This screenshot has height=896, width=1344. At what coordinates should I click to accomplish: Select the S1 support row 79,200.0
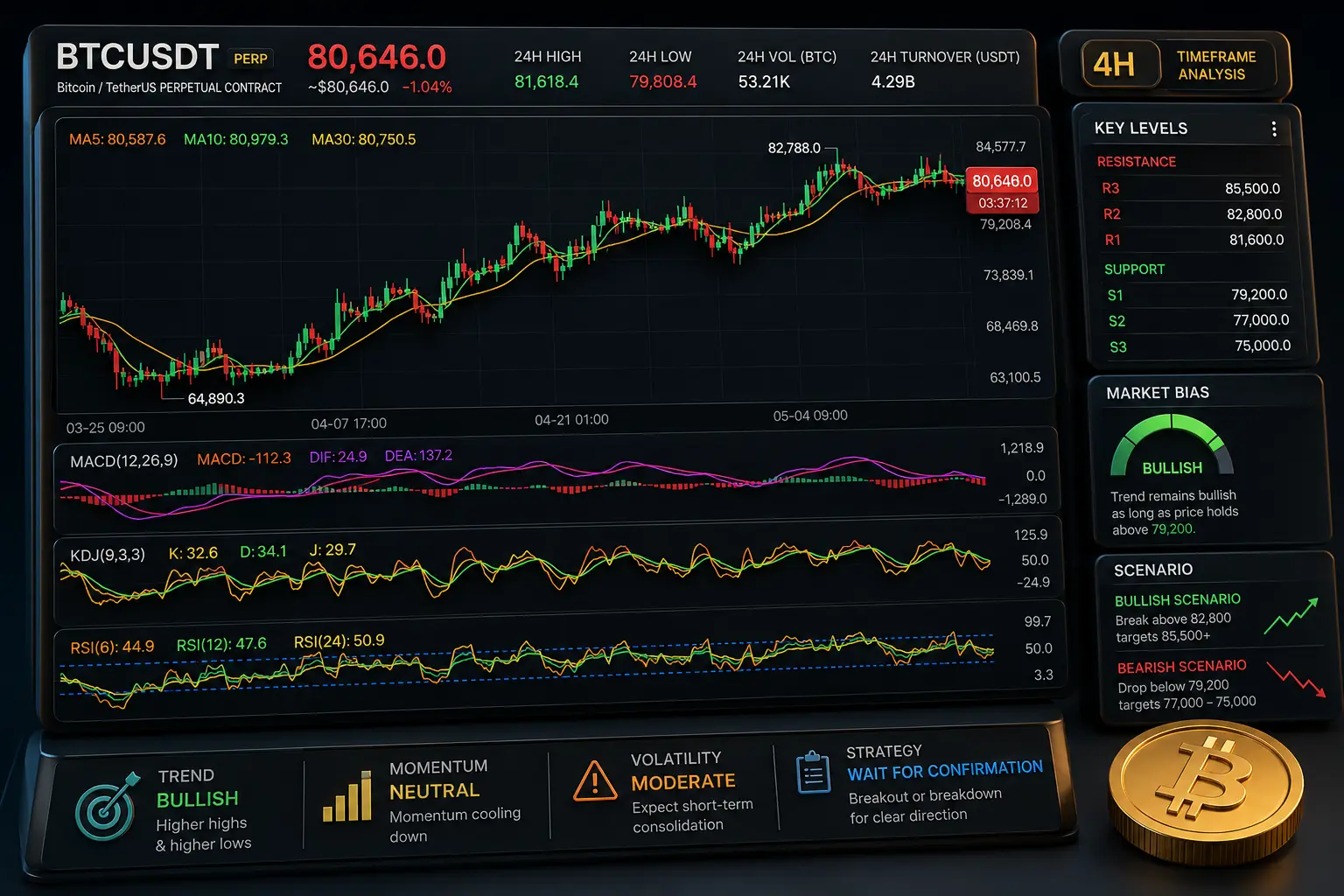point(1198,295)
